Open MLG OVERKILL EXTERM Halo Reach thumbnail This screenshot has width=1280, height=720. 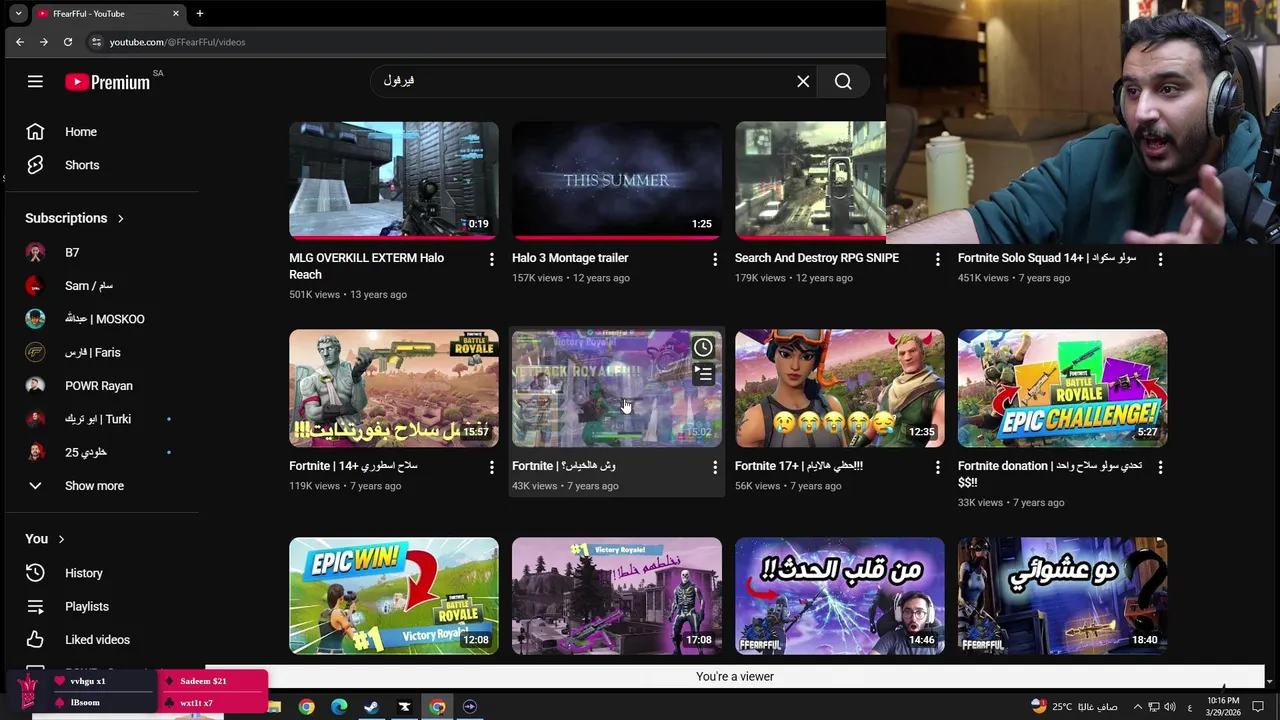(x=394, y=180)
